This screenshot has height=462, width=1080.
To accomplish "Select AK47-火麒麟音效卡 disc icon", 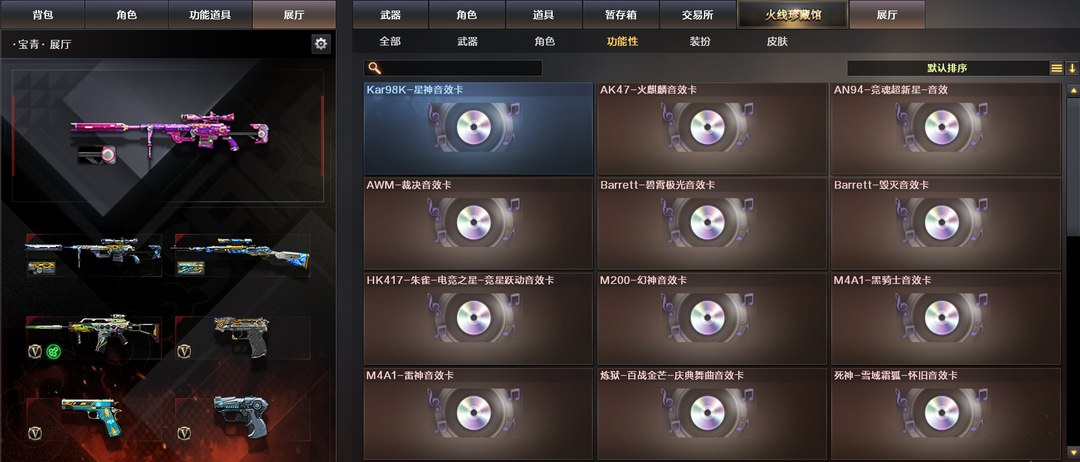I will (x=707, y=127).
